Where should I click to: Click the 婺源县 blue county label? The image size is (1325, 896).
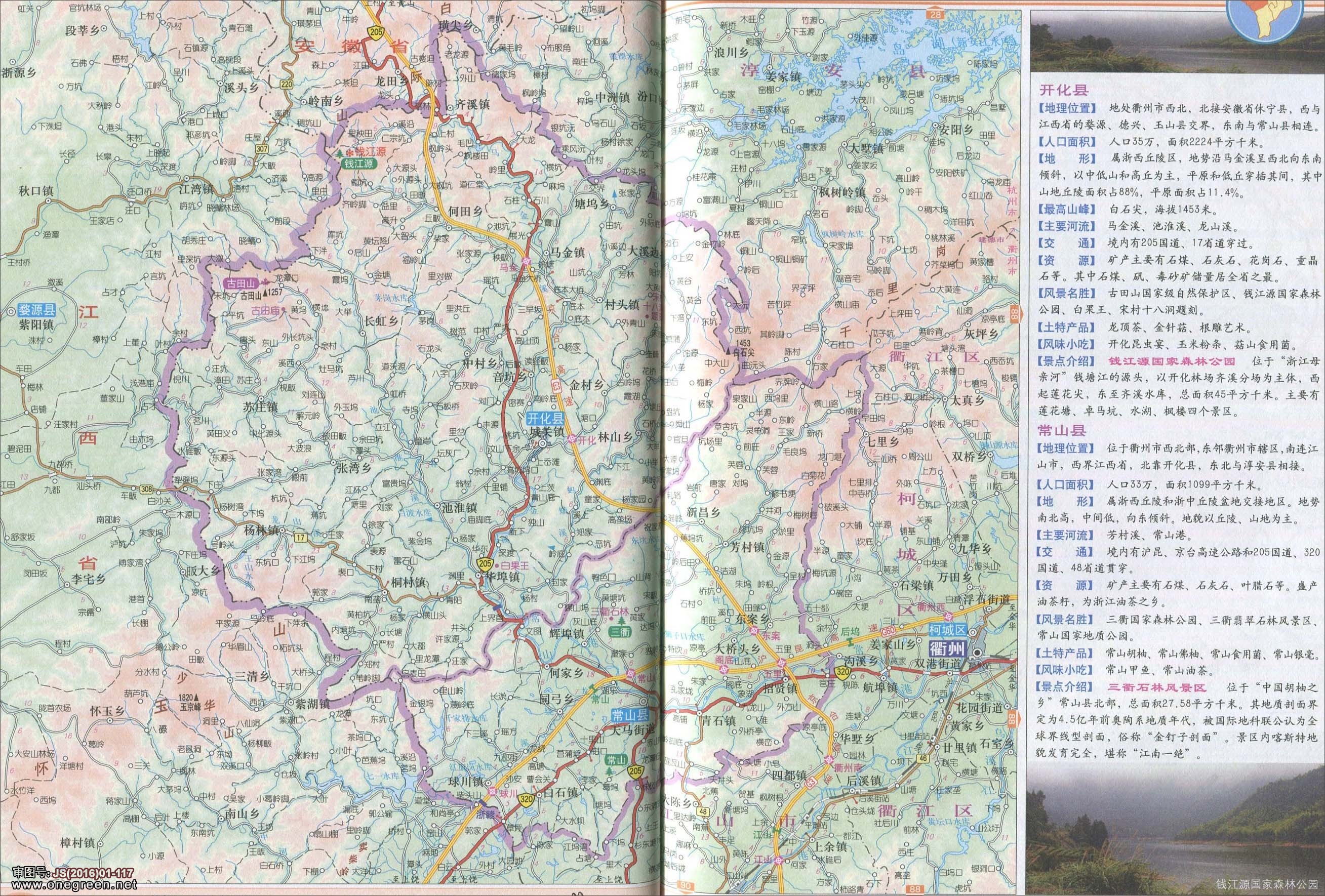pos(36,311)
